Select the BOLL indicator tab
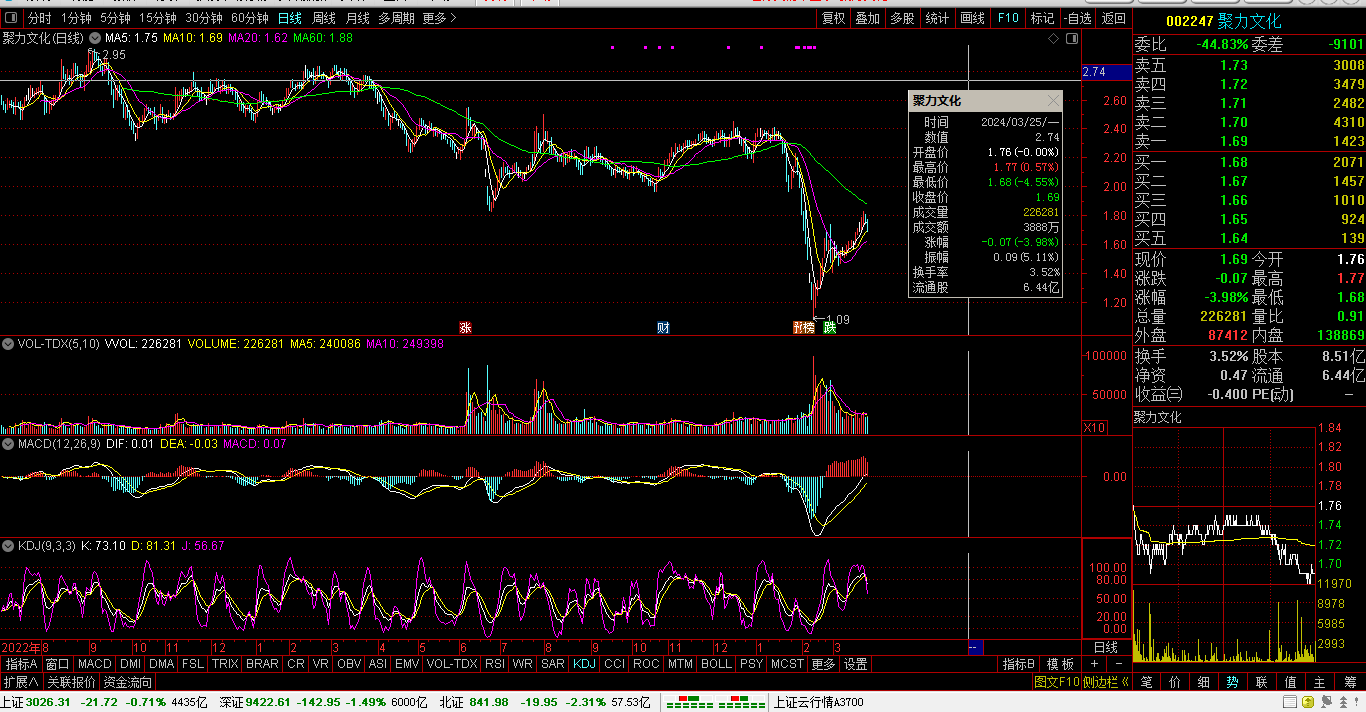The height and width of the screenshot is (712, 1366). [x=716, y=664]
